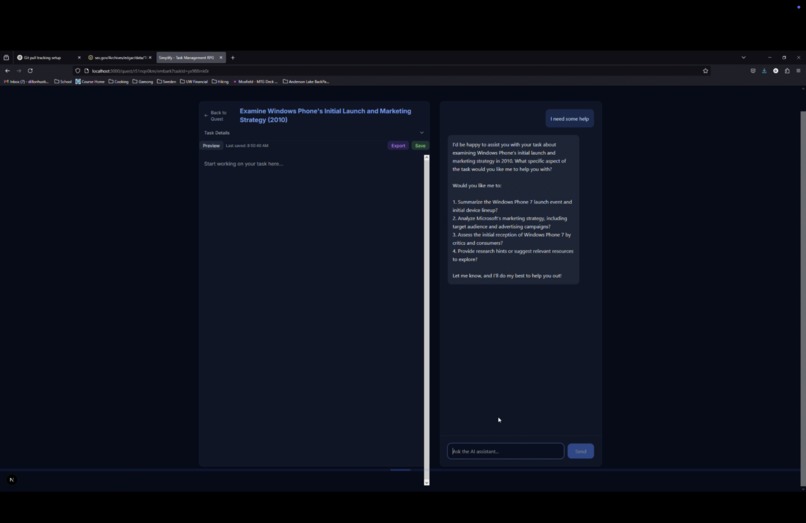The width and height of the screenshot is (806, 523).
Task: Open the browser hamburger menu
Action: (x=798, y=71)
